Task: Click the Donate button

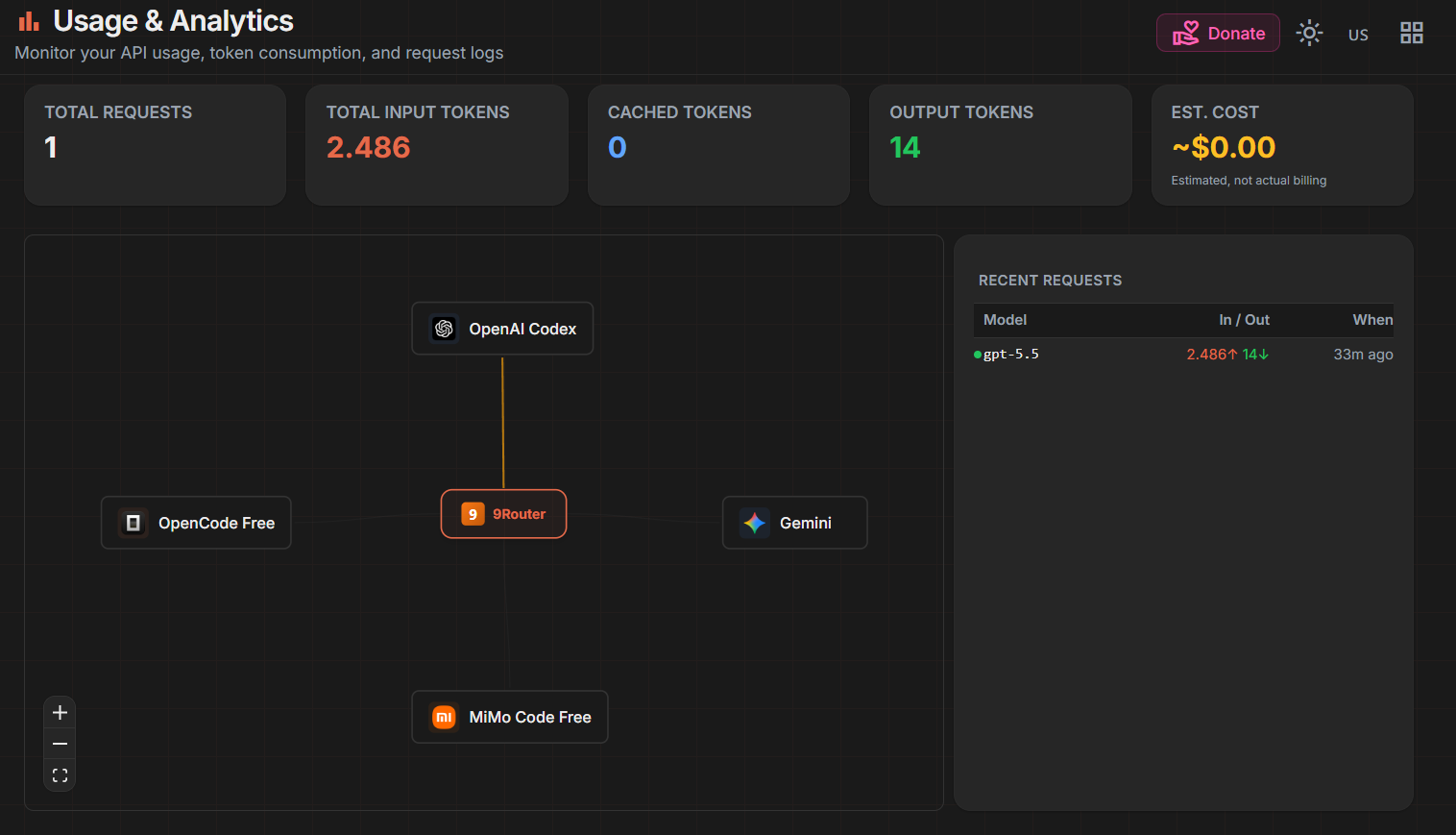Action: (1218, 33)
